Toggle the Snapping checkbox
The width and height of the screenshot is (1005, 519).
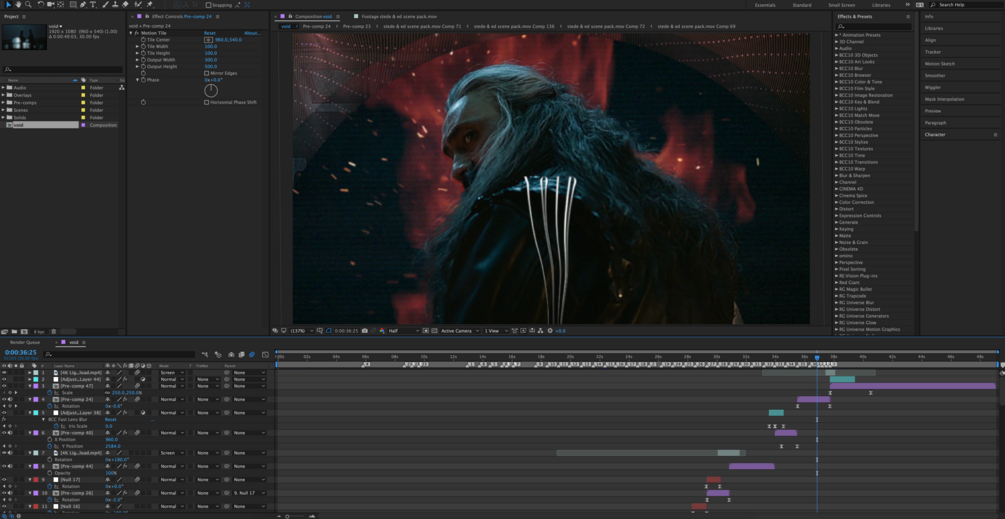[208, 4]
